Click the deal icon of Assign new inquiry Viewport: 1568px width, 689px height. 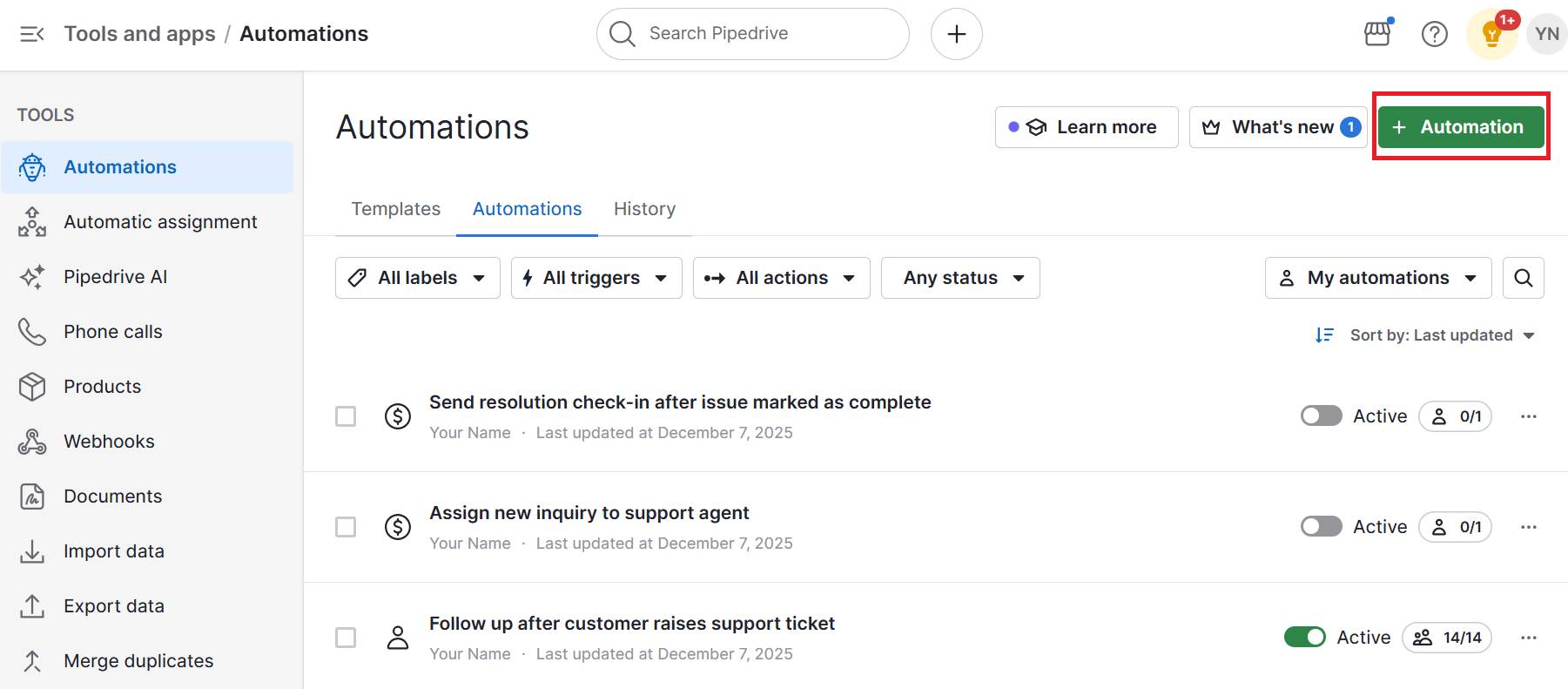tap(398, 527)
